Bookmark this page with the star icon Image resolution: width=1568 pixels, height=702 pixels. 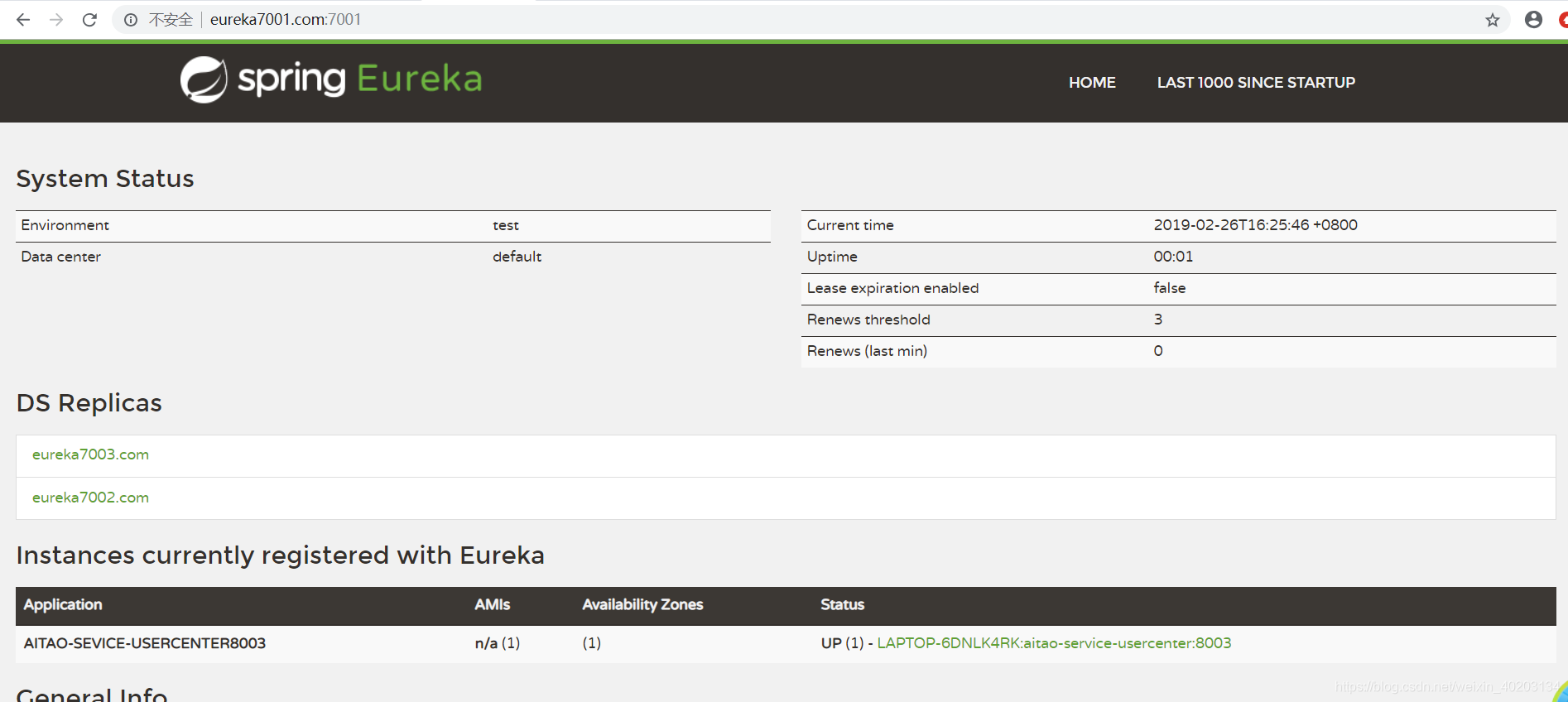tap(1492, 20)
